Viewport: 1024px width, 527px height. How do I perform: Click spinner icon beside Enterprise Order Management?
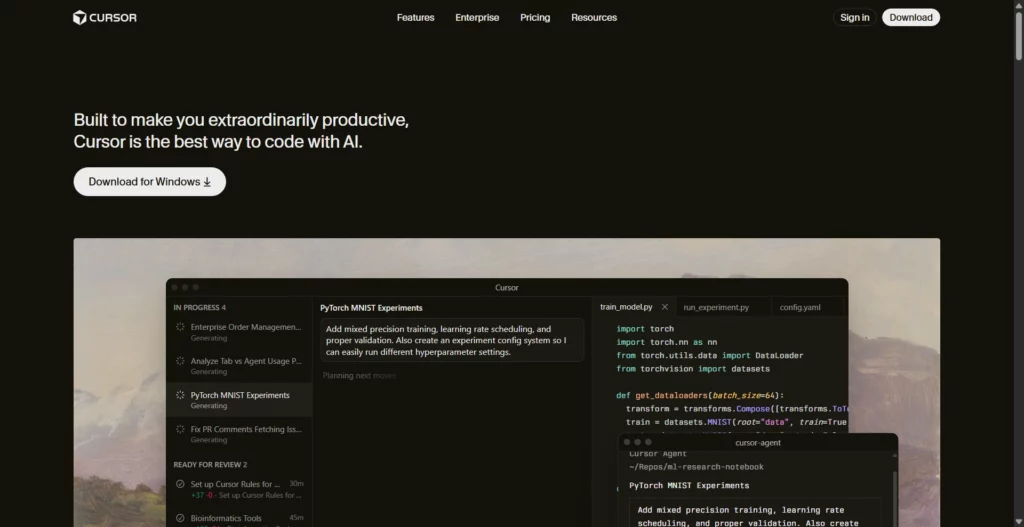coord(180,327)
